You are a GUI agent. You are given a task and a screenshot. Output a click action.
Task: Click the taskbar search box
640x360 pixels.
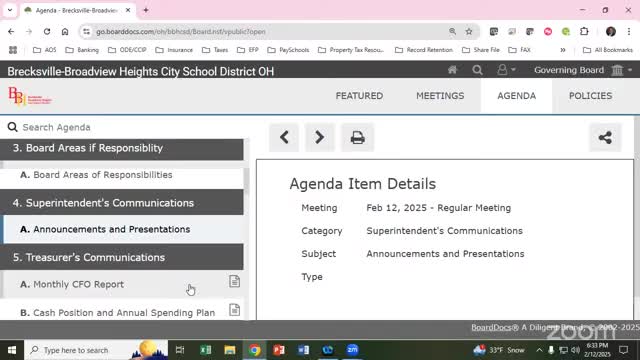(96, 350)
